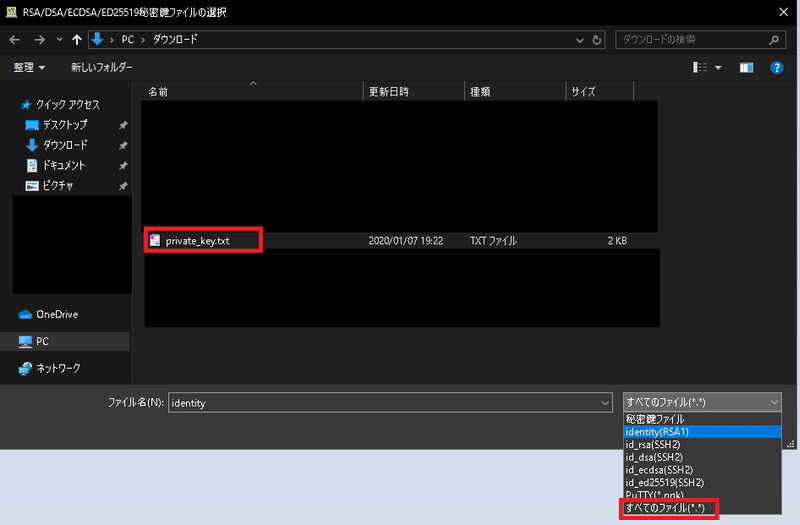
Task: Select the ダウンロード breadcrumb in address bar
Action: point(175,40)
